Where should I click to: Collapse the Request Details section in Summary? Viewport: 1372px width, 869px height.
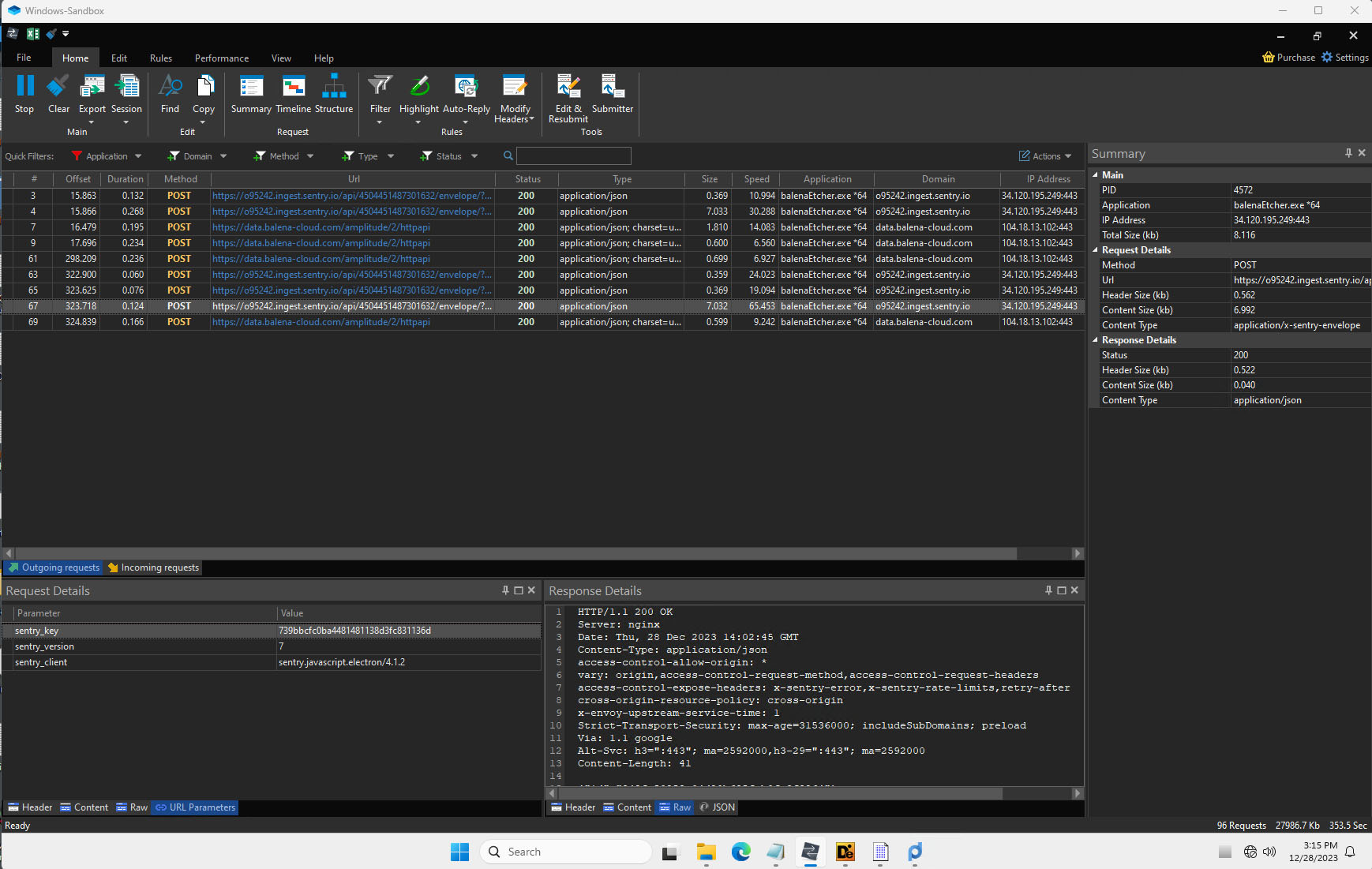point(1095,250)
